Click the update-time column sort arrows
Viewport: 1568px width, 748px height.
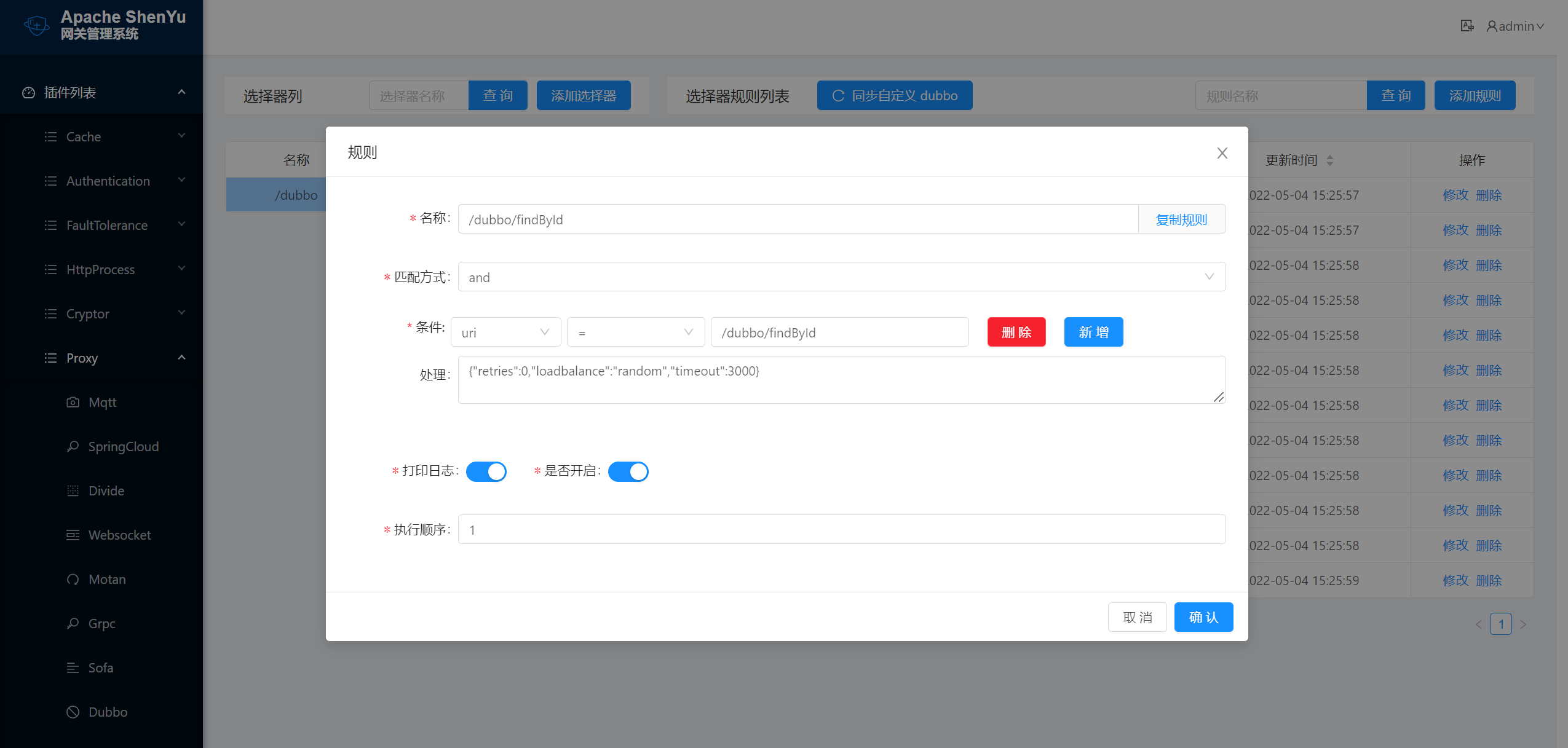1330,160
